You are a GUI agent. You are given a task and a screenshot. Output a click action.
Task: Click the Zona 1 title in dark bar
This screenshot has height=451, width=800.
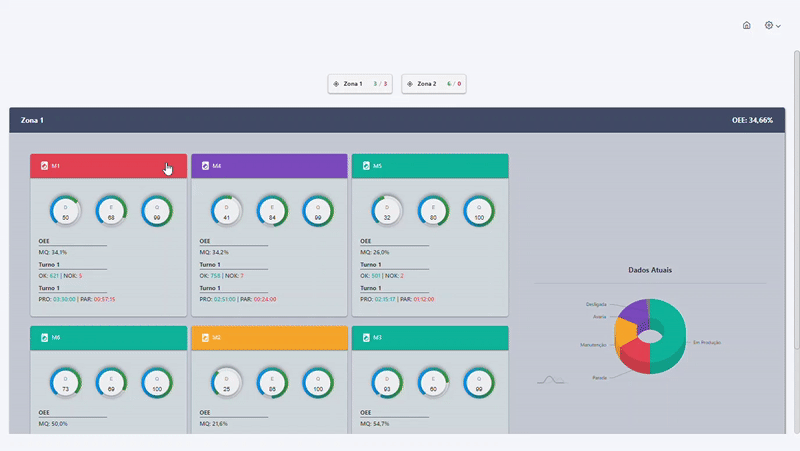32,120
